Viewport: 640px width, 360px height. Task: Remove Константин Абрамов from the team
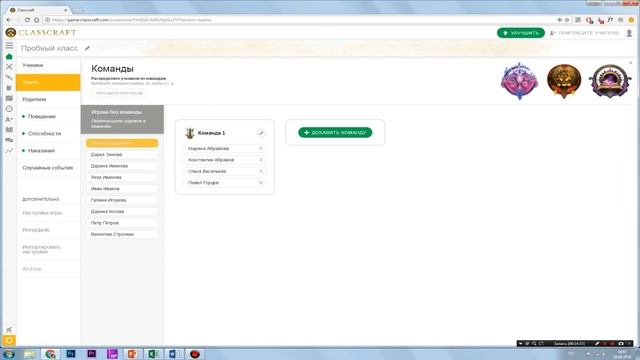(261, 160)
